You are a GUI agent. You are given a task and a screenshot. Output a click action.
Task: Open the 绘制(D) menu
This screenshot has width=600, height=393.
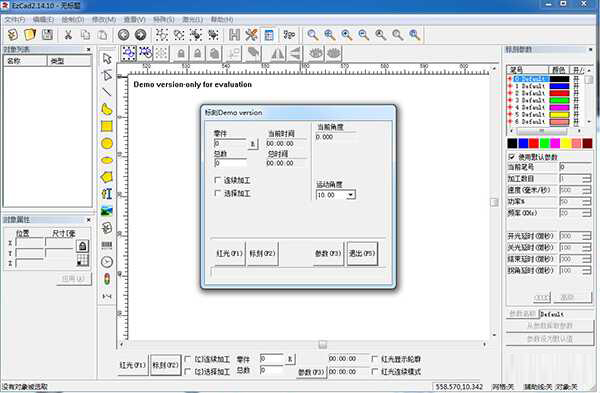73,20
